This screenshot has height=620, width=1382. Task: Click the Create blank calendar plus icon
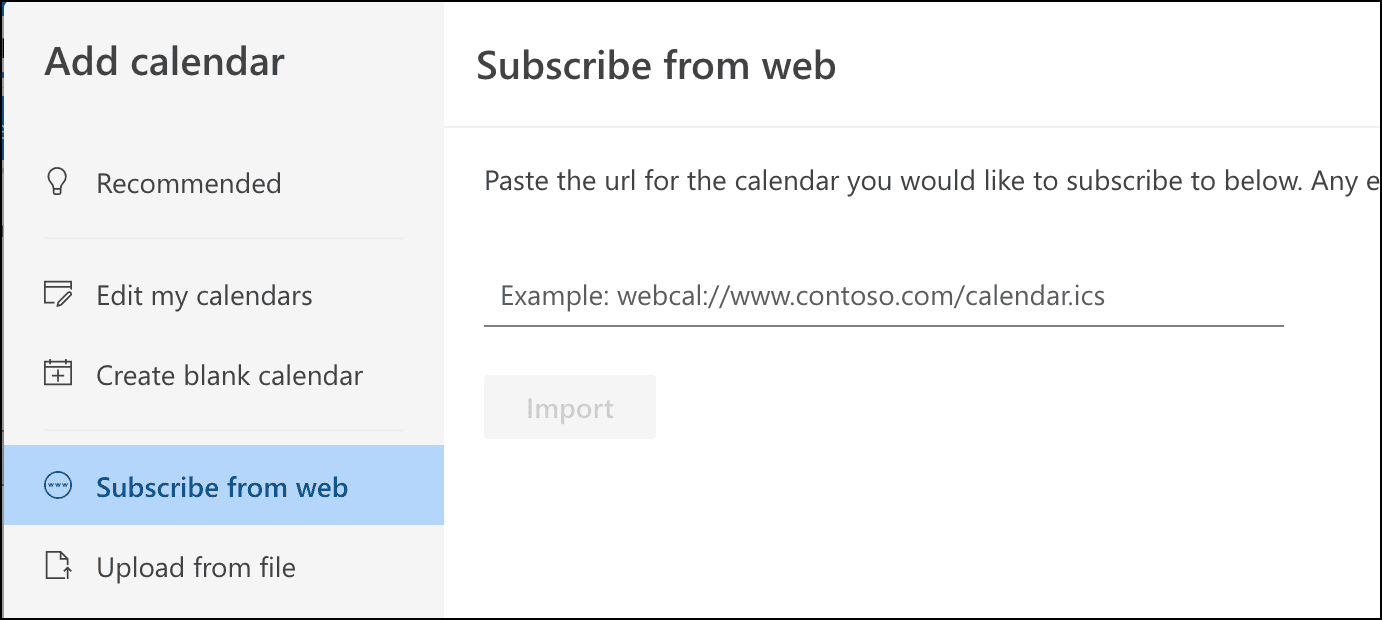pyautogui.click(x=58, y=375)
